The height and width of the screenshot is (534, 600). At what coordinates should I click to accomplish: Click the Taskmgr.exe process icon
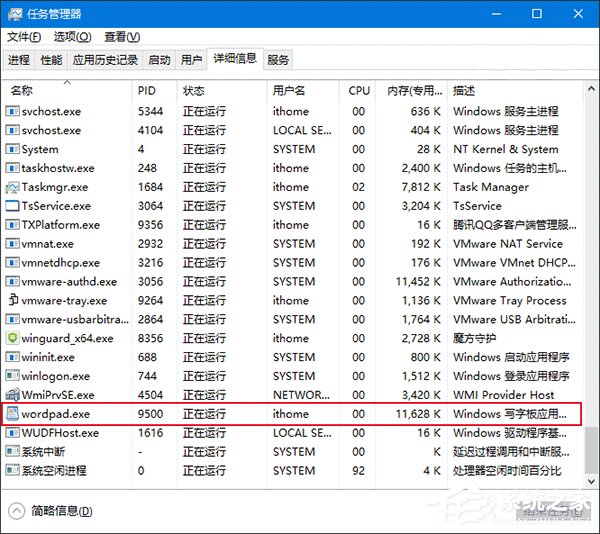12,187
